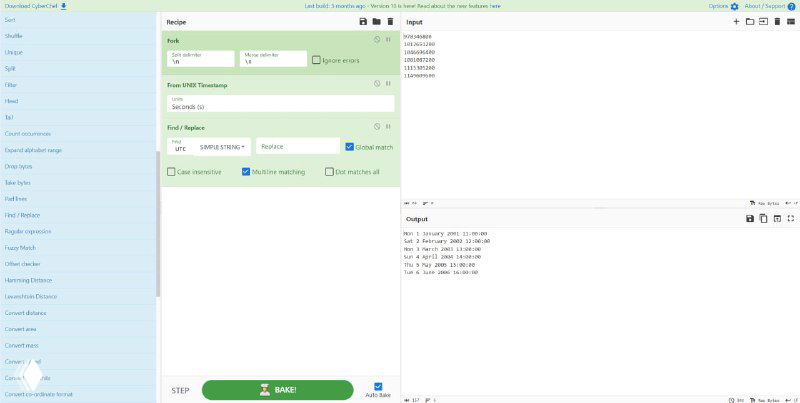Viewport: 800px width, 403px height.
Task: Open file as input
Action: [x=763, y=21]
